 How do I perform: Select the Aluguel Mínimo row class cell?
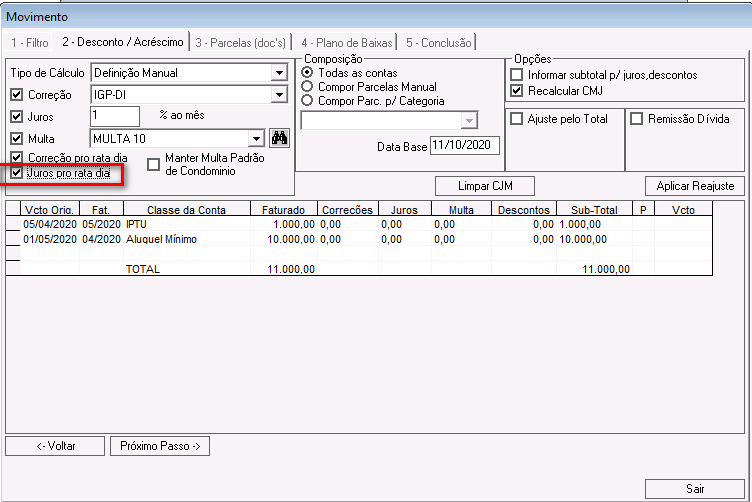click(x=187, y=239)
